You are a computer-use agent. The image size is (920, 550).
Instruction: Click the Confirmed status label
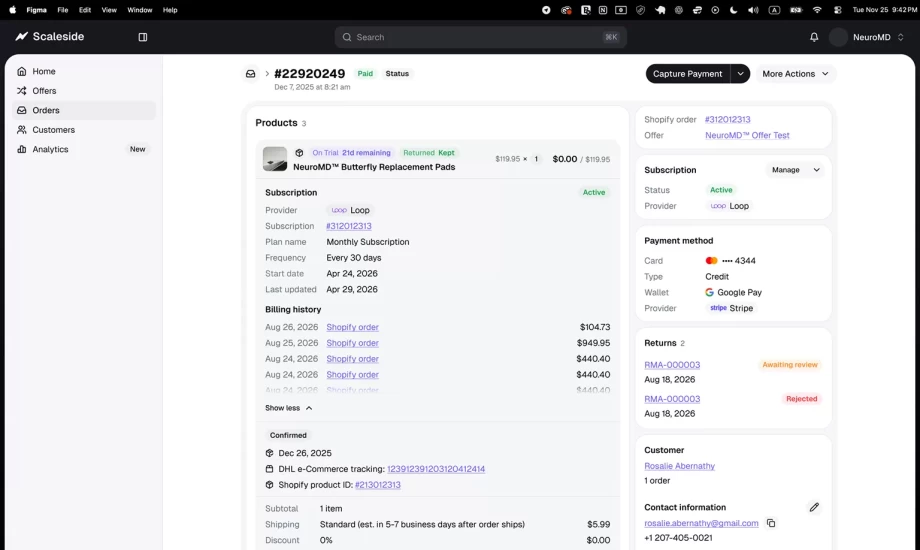pyautogui.click(x=288, y=436)
